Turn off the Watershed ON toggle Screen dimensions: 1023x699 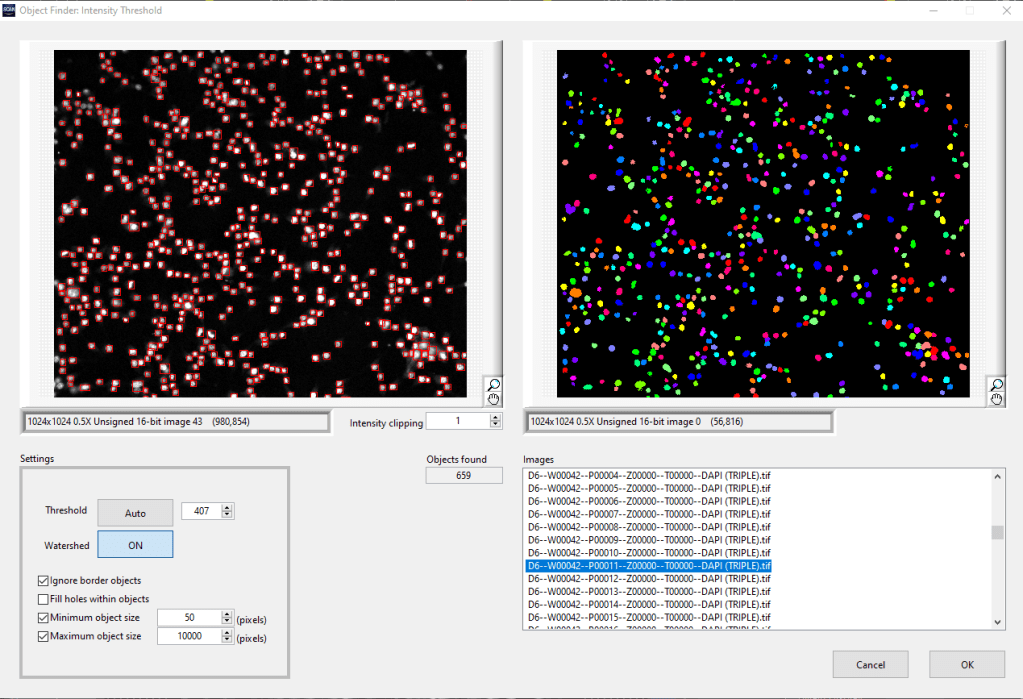tap(135, 545)
